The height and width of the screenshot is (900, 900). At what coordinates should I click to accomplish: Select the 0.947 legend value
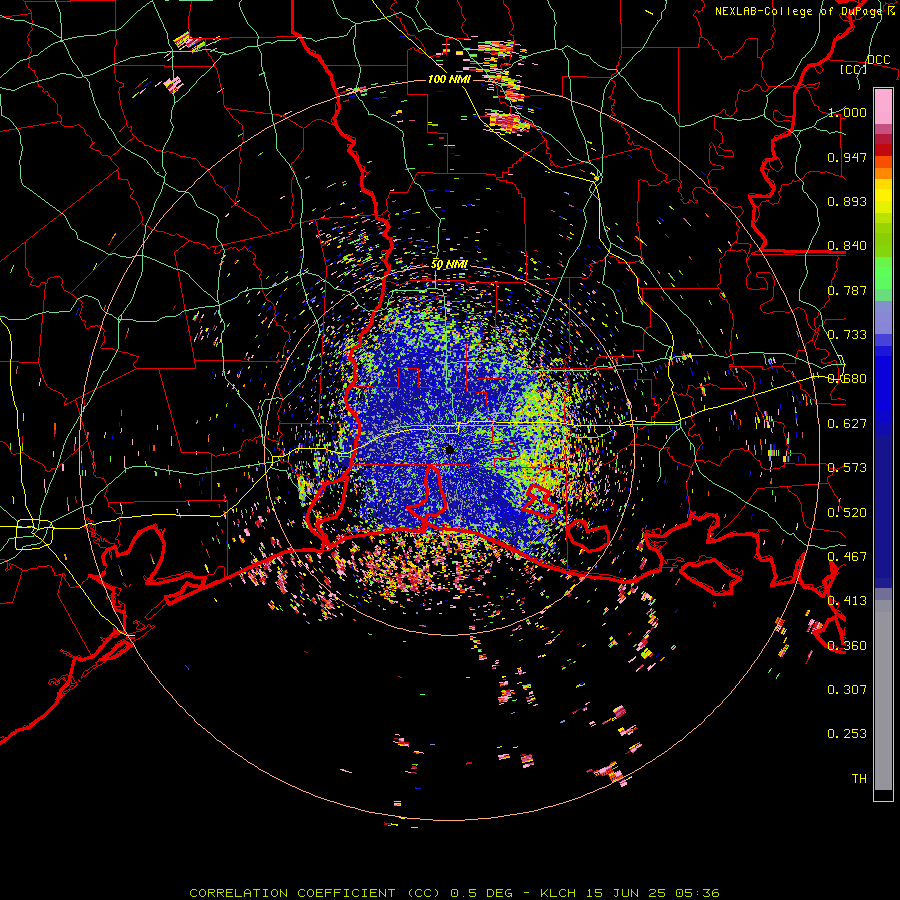[x=847, y=157]
